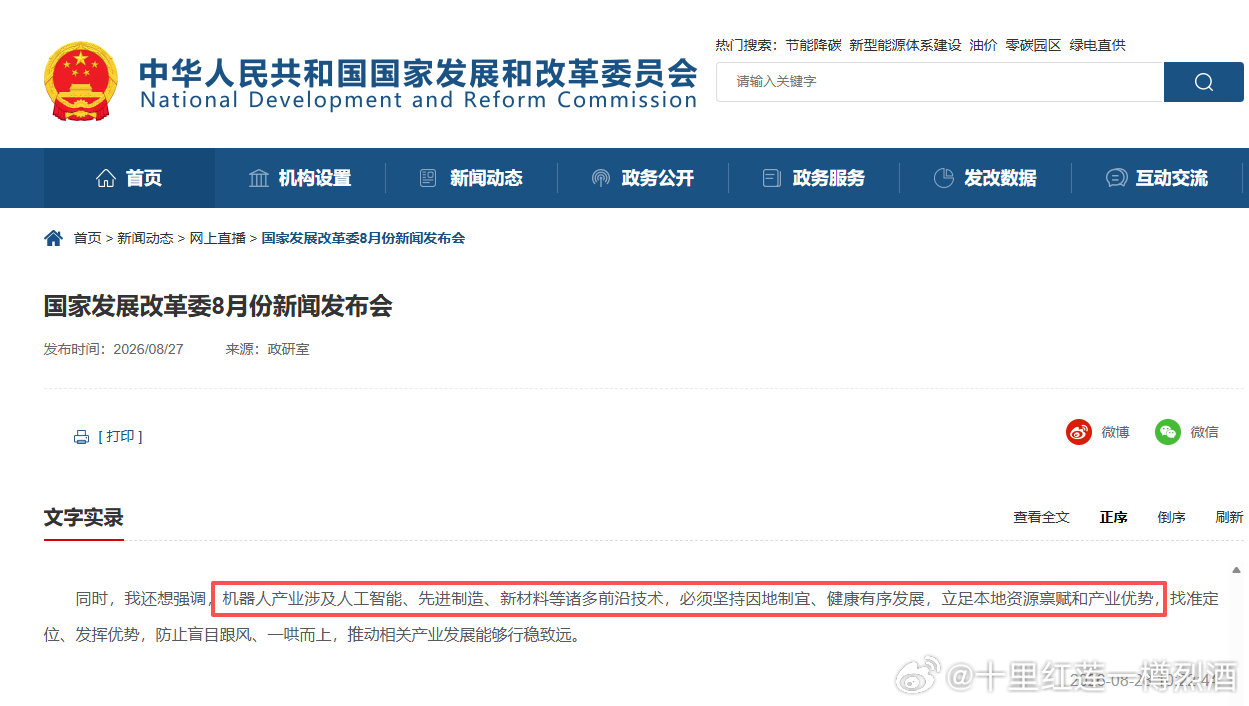Switch to 正序 ordering
This screenshot has height=706, width=1249.
1113,517
